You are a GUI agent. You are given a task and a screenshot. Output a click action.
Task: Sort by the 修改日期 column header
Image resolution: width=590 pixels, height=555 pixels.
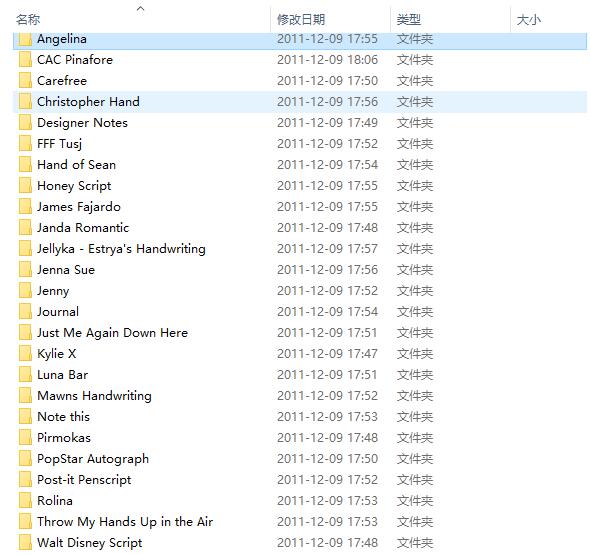(x=301, y=20)
